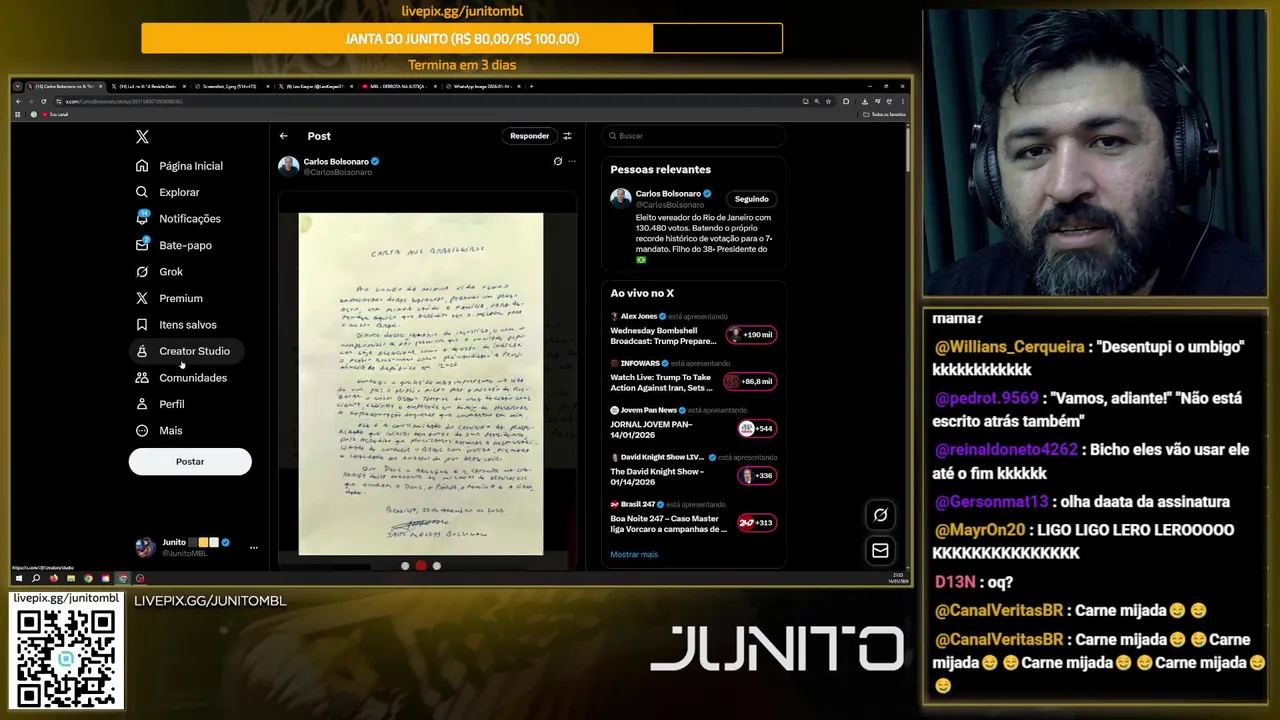Open Perfil person icon
This screenshot has height=720, width=1280.
[x=142, y=404]
